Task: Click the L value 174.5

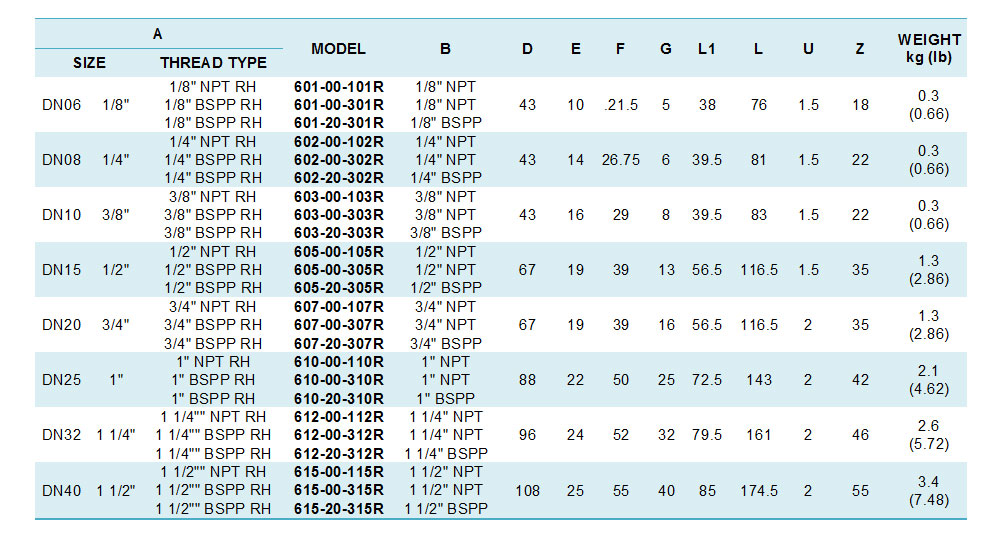Action: coord(759,490)
